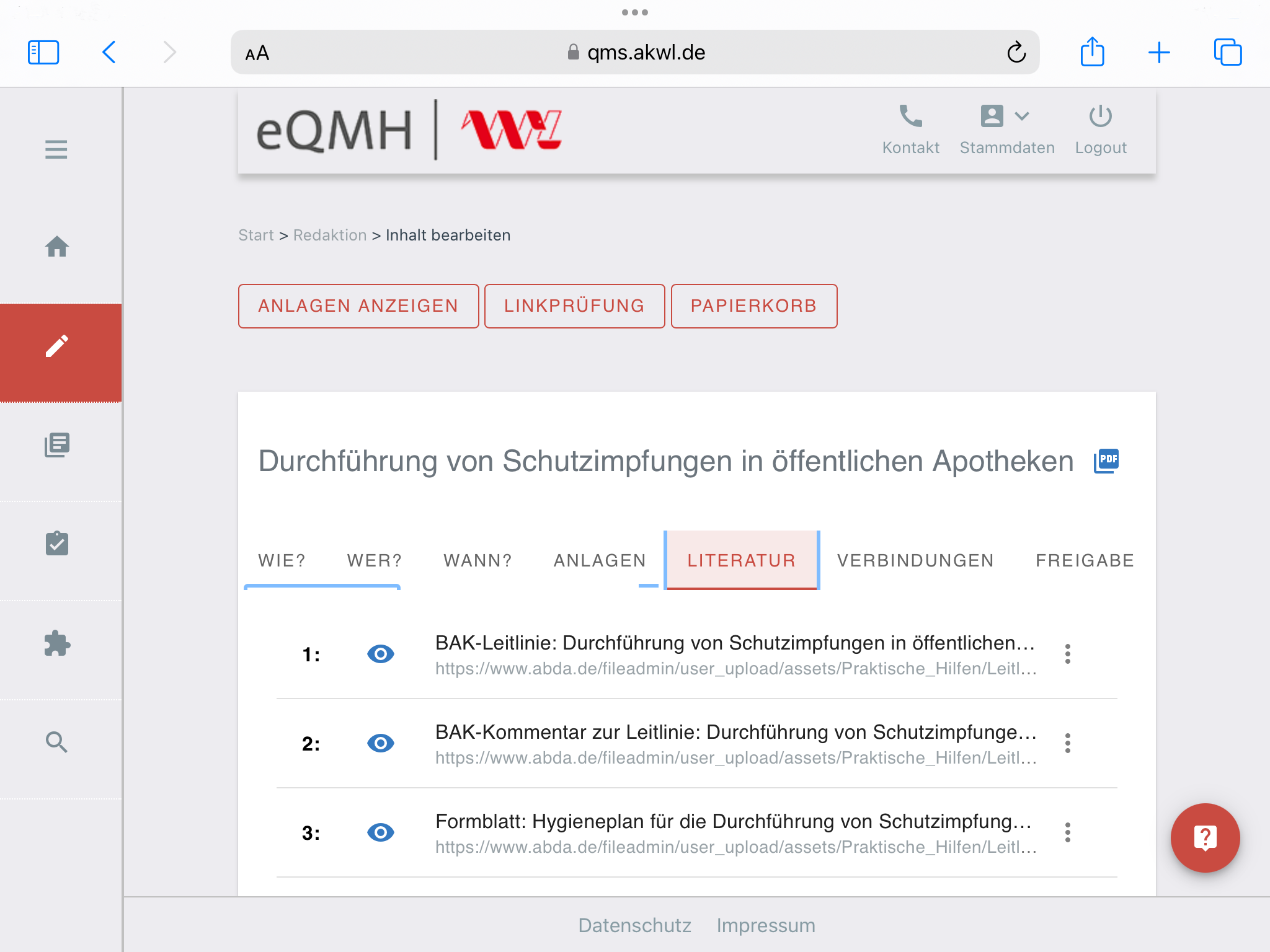Click the LINKPRÜFUNG button
The height and width of the screenshot is (952, 1270).
574,306
